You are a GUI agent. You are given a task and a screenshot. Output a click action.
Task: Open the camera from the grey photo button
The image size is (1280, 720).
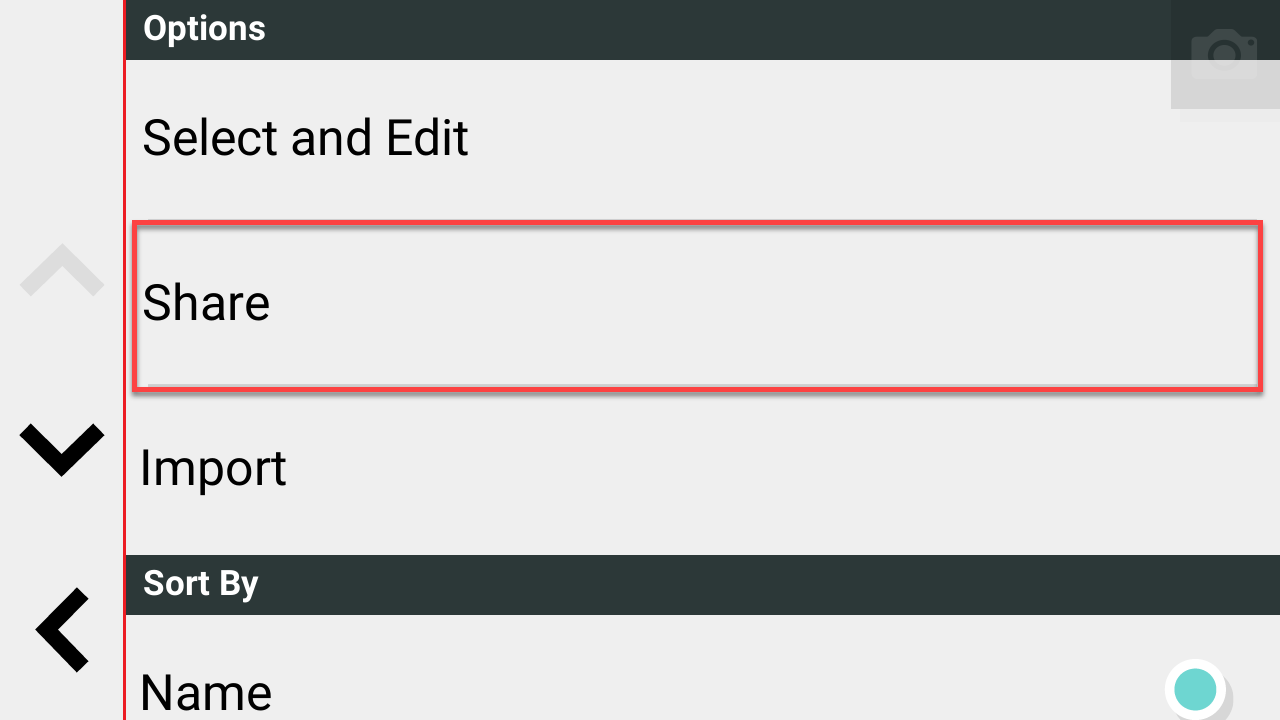click(1225, 54)
